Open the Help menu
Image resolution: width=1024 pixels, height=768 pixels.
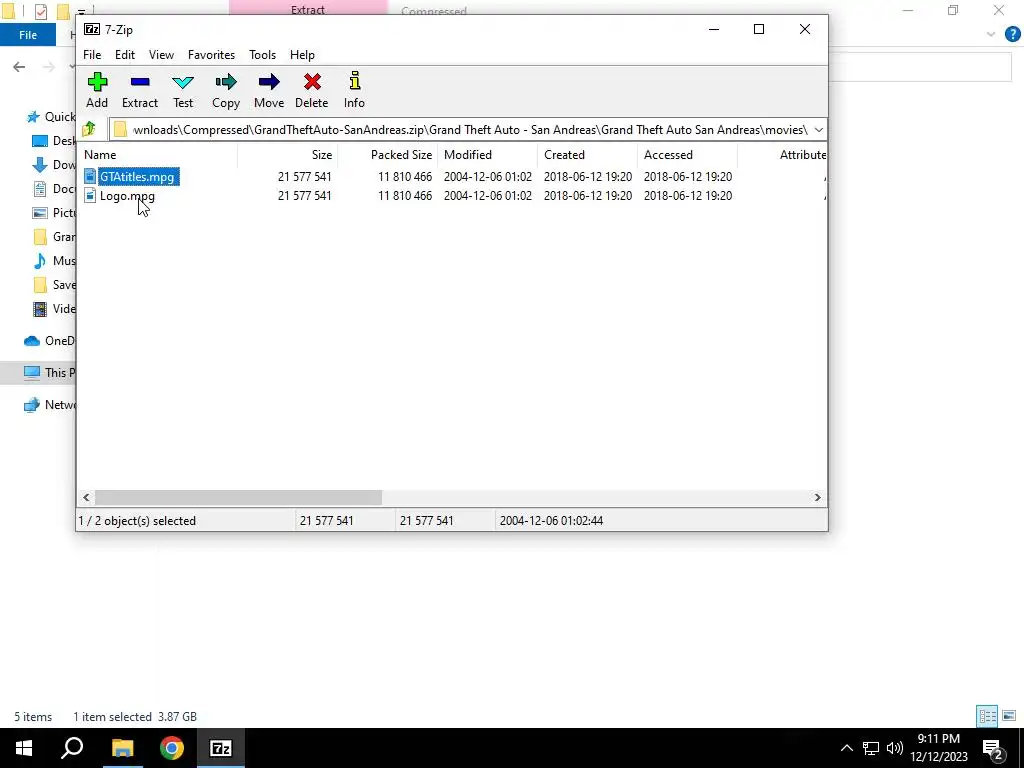302,55
